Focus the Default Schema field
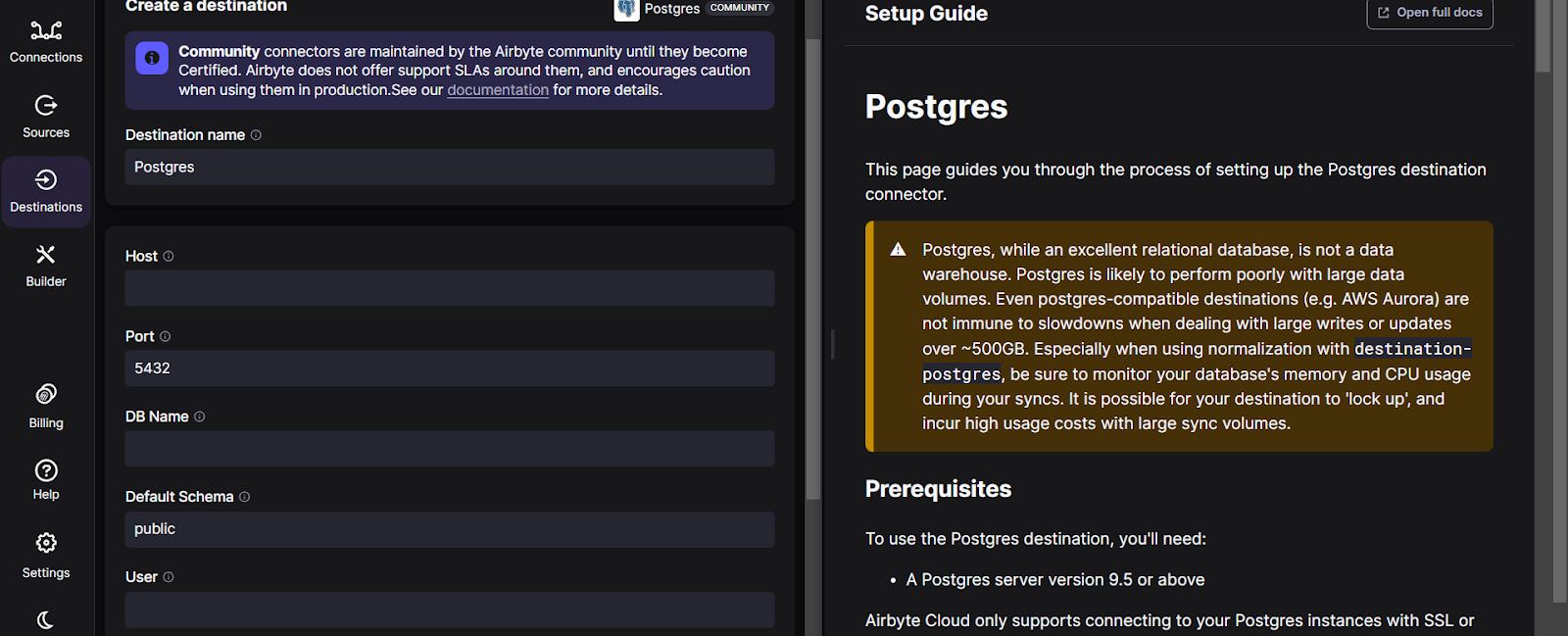The width and height of the screenshot is (1568, 636). (x=450, y=529)
